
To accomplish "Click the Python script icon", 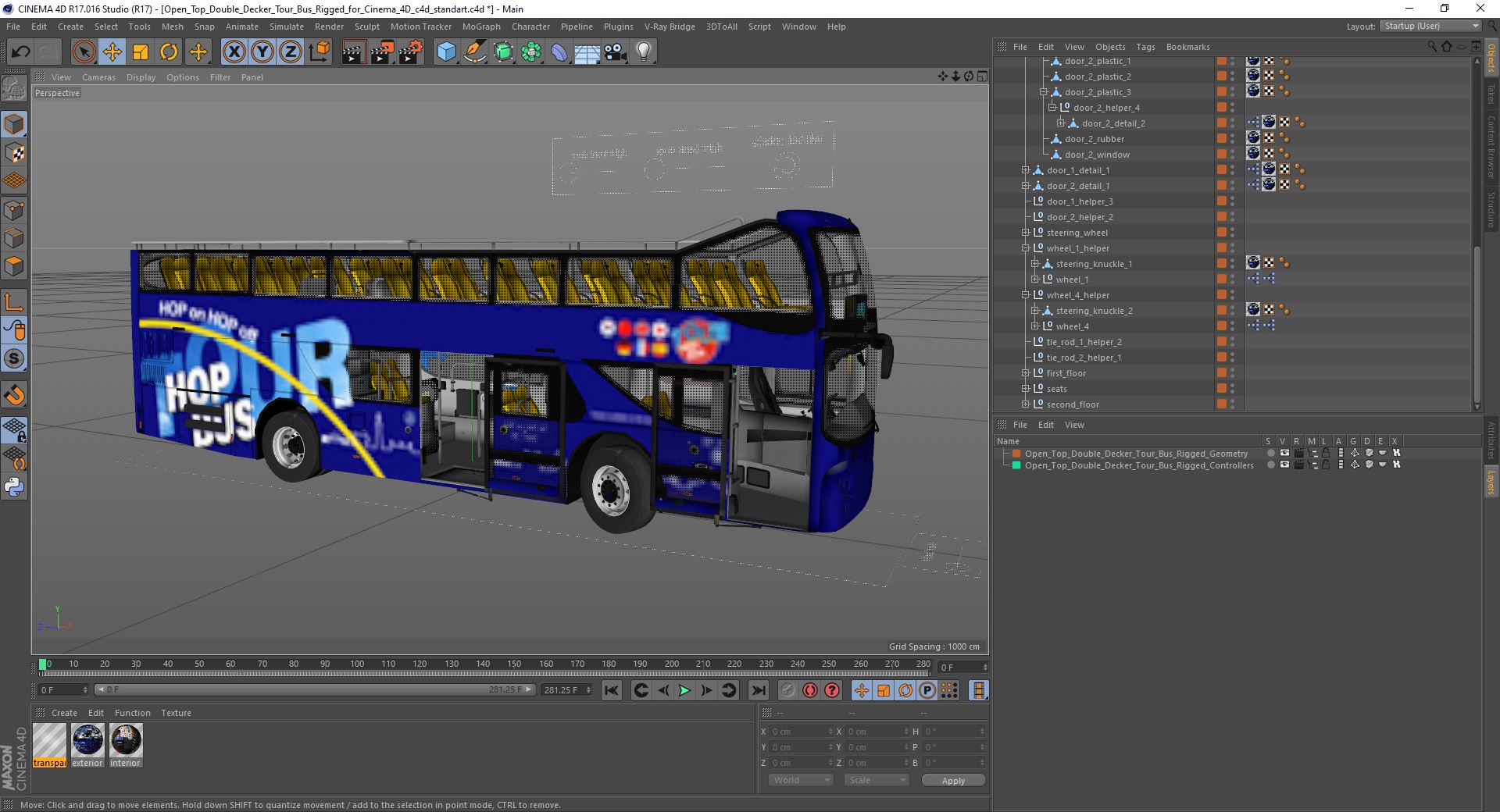I will [14, 487].
